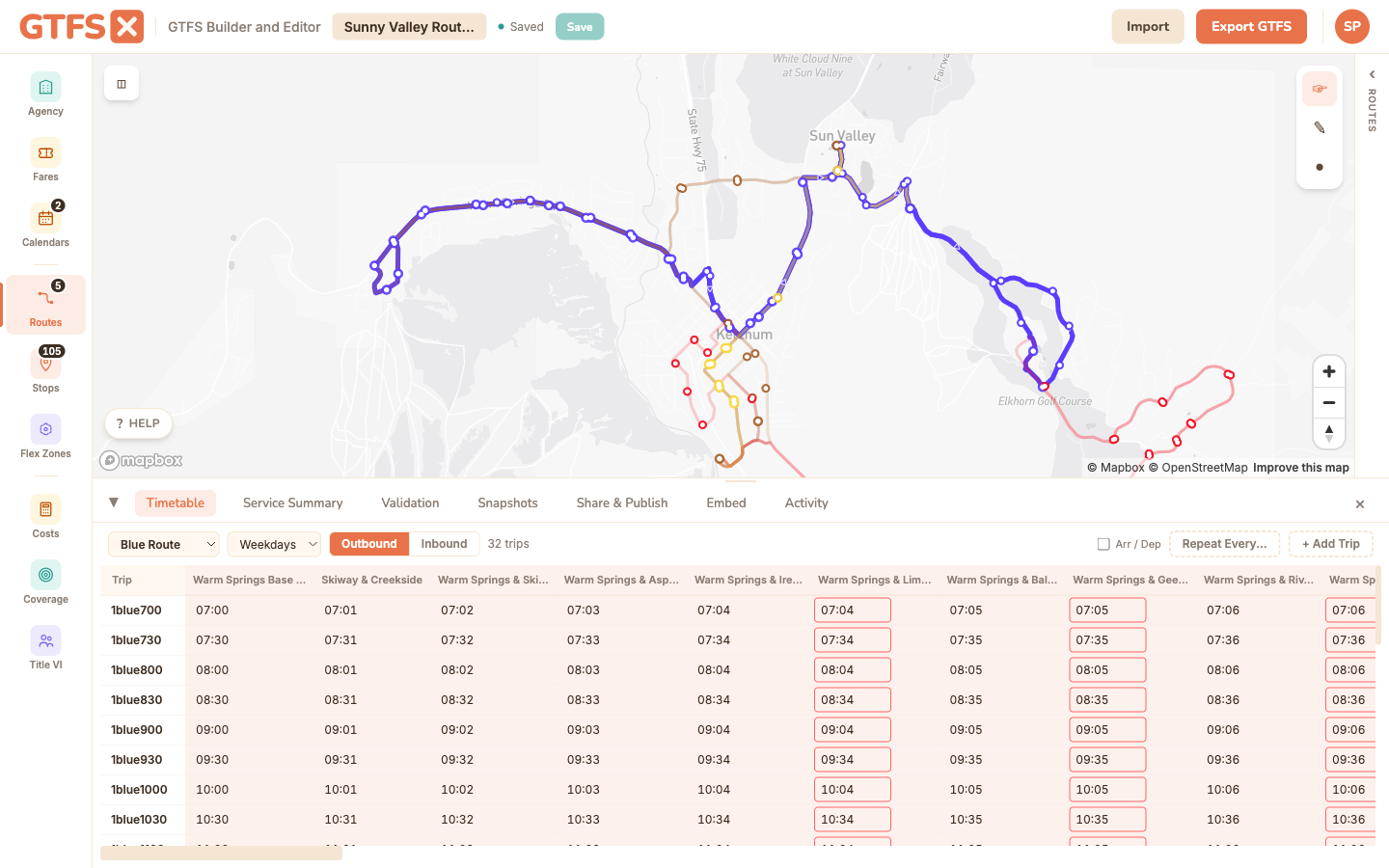Viewport: 1389px width, 868px height.
Task: Open the Share & Publish tab
Action: (x=622, y=502)
